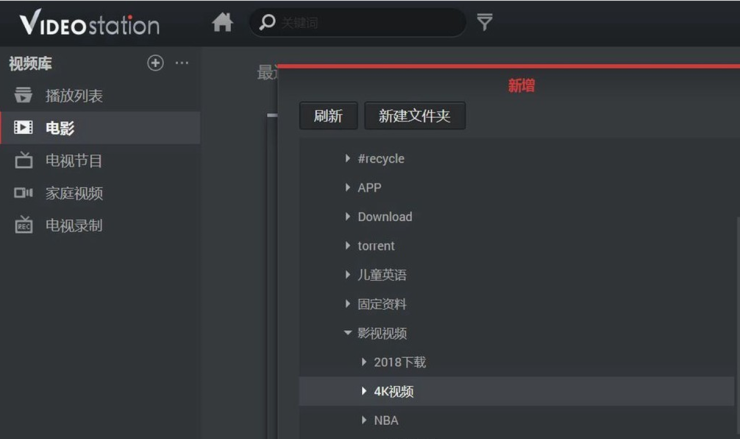
Task: Click the magnifier search icon
Action: click(267, 22)
